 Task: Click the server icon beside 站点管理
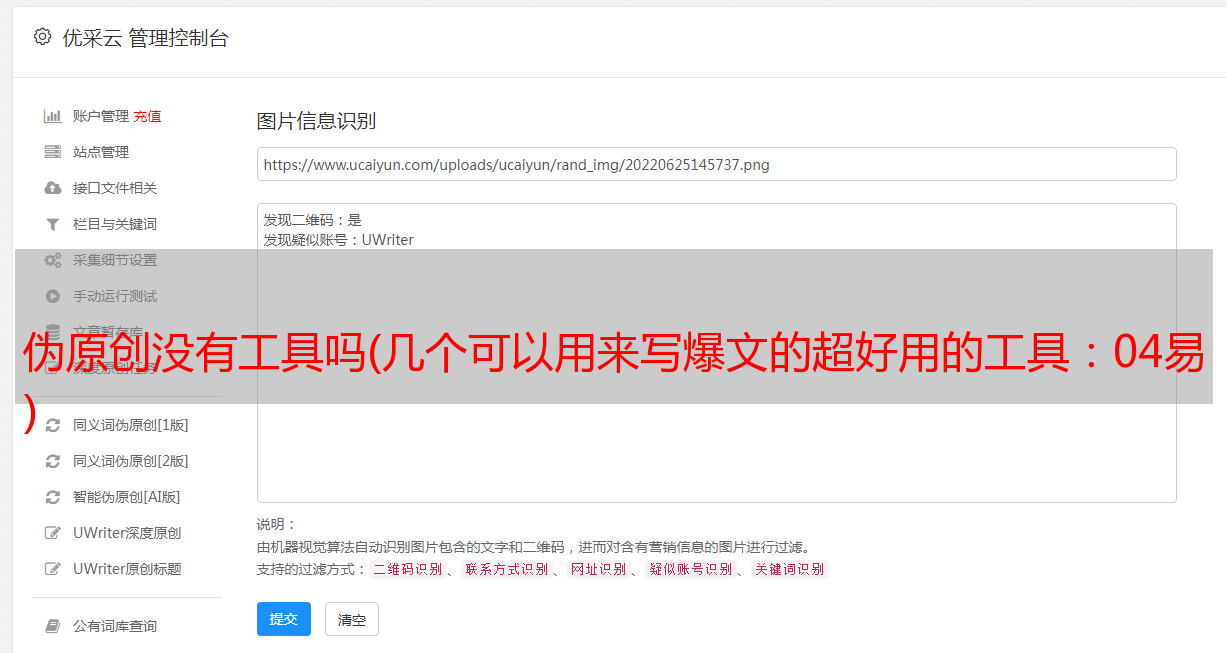tap(53, 152)
